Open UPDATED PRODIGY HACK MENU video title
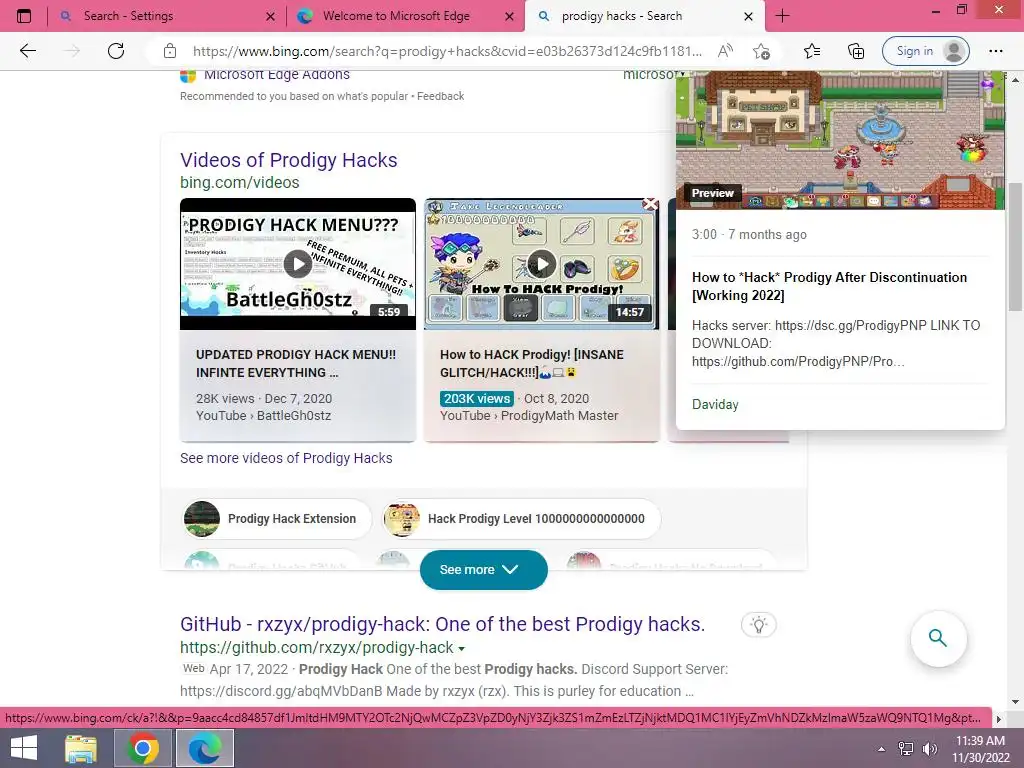This screenshot has height=768, width=1024. (296, 364)
